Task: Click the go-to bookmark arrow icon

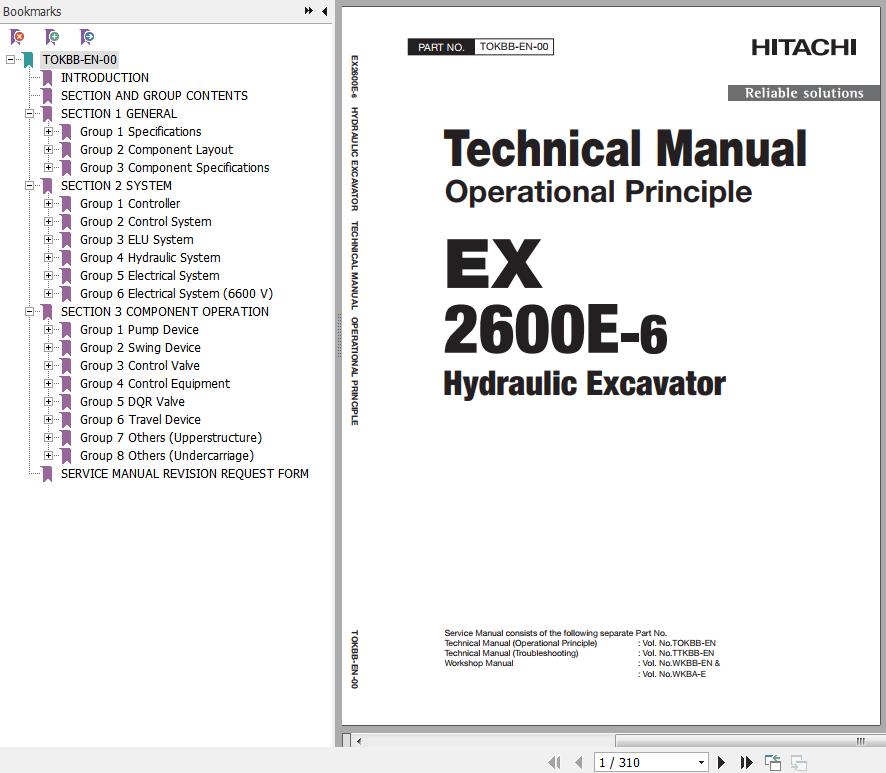Action: coord(87,37)
